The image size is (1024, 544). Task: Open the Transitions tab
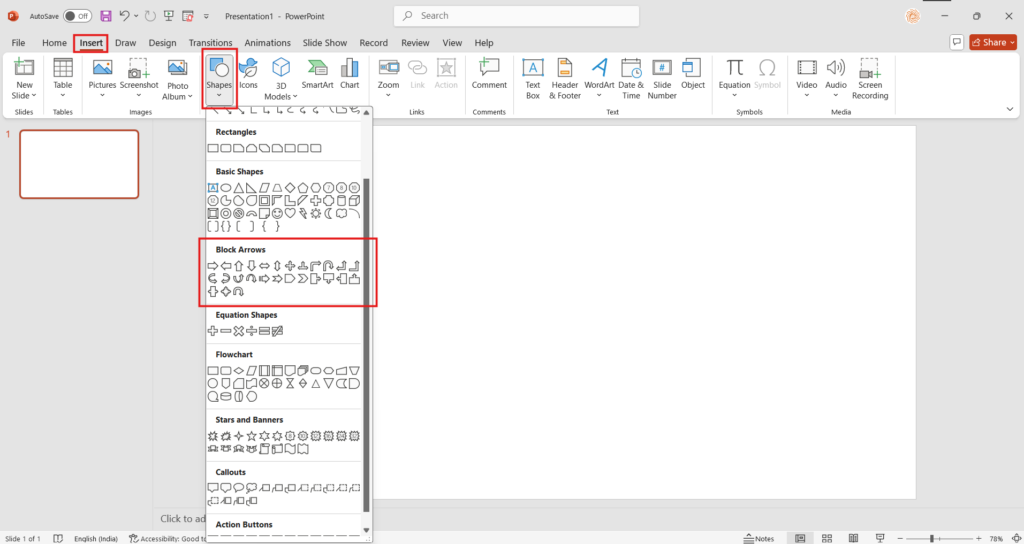click(210, 43)
